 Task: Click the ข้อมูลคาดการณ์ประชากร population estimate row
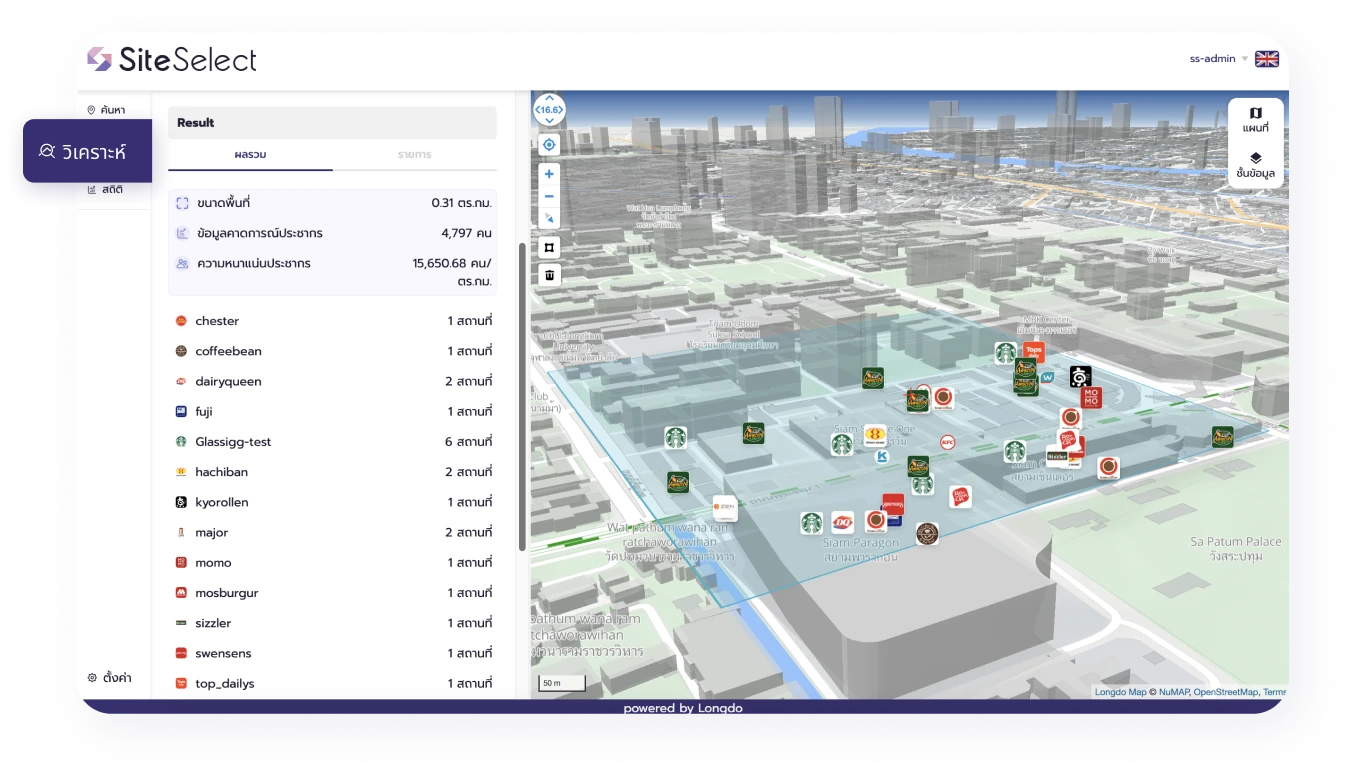tap(333, 233)
